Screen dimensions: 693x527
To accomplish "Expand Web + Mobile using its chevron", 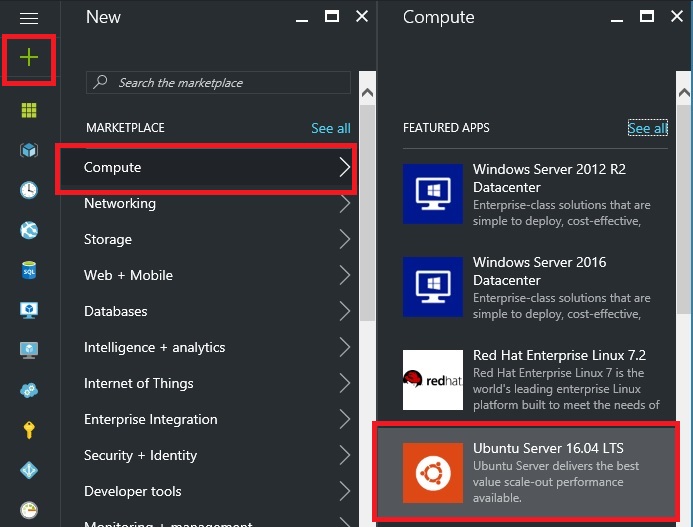I will (345, 275).
